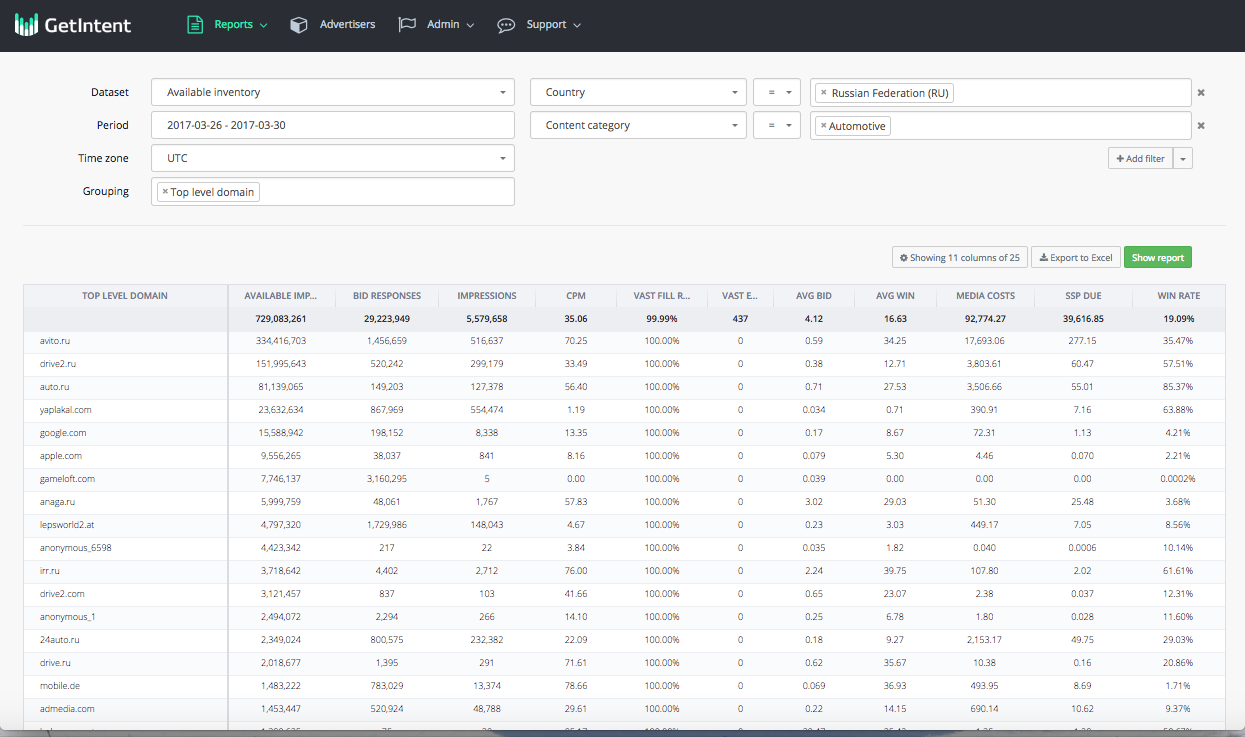Open the Country filter field dropdown
The width and height of the screenshot is (1245, 737).
[x=638, y=93]
